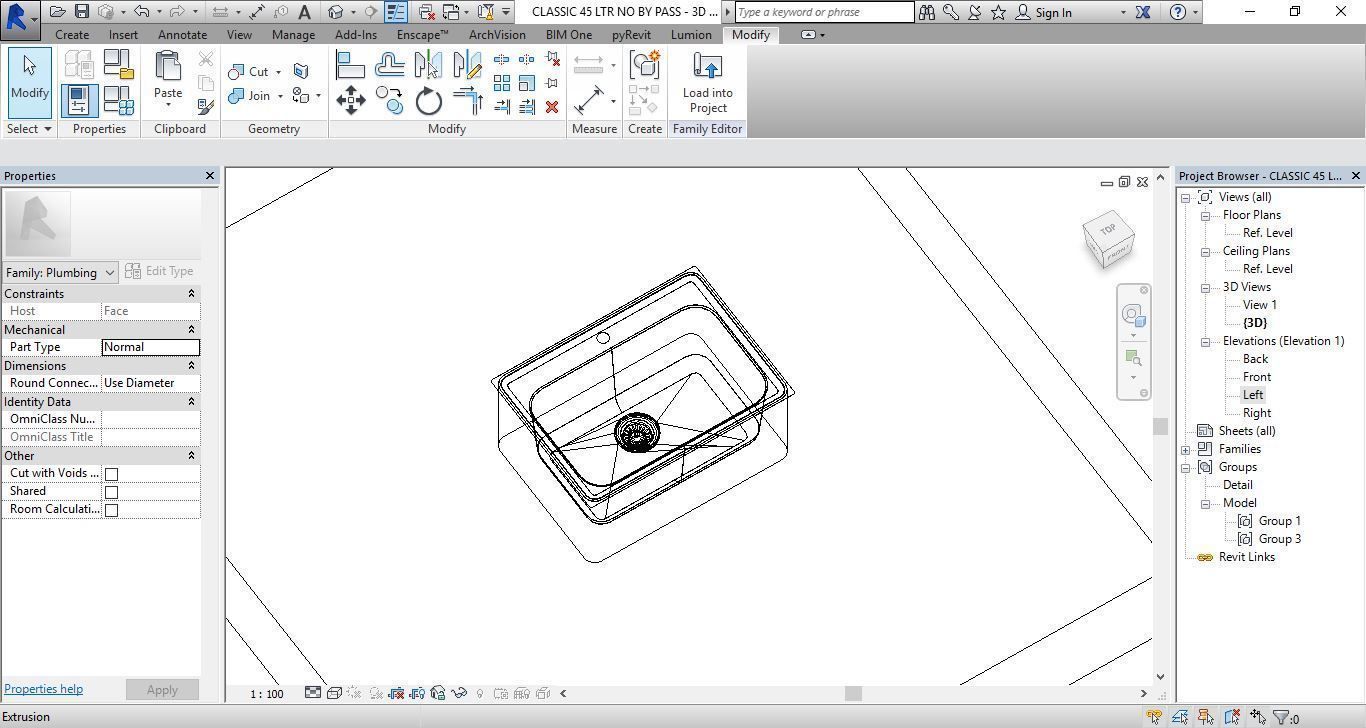Toggle the Room Calculation Point checkbox

click(112, 510)
